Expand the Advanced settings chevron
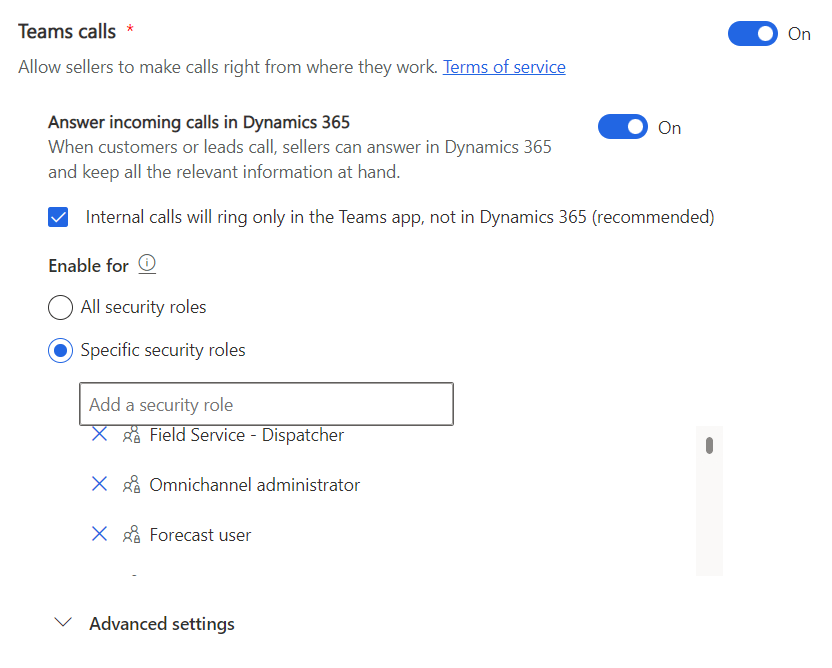This screenshot has height=668, width=832. coord(63,623)
